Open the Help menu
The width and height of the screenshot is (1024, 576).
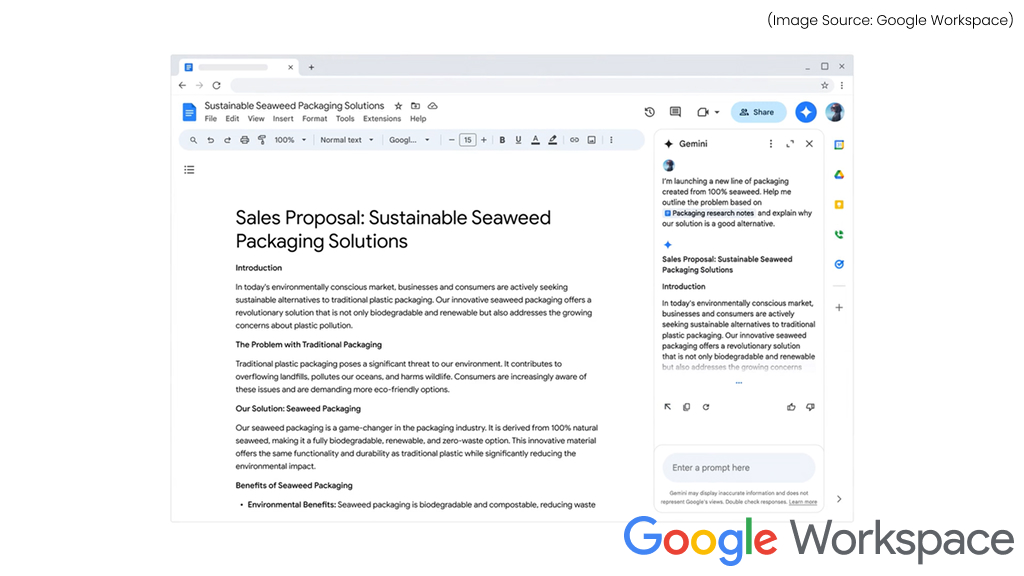(418, 119)
